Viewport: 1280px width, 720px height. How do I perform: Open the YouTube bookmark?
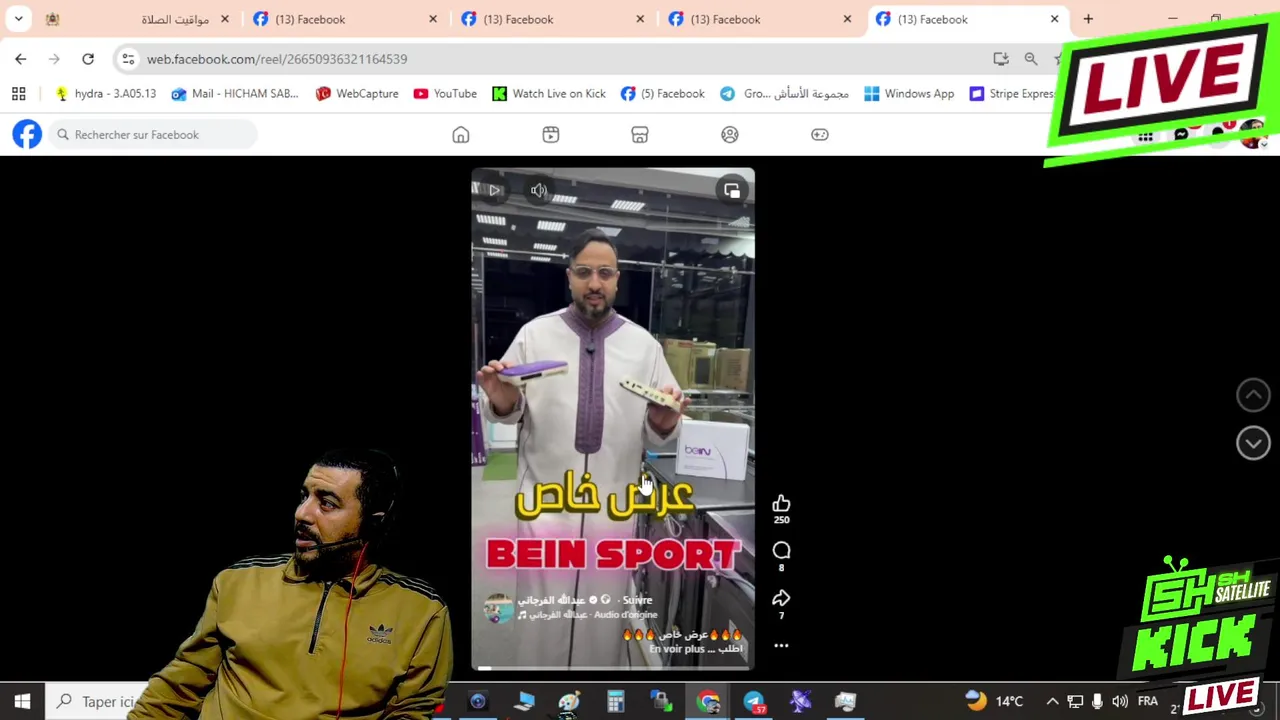point(445,94)
